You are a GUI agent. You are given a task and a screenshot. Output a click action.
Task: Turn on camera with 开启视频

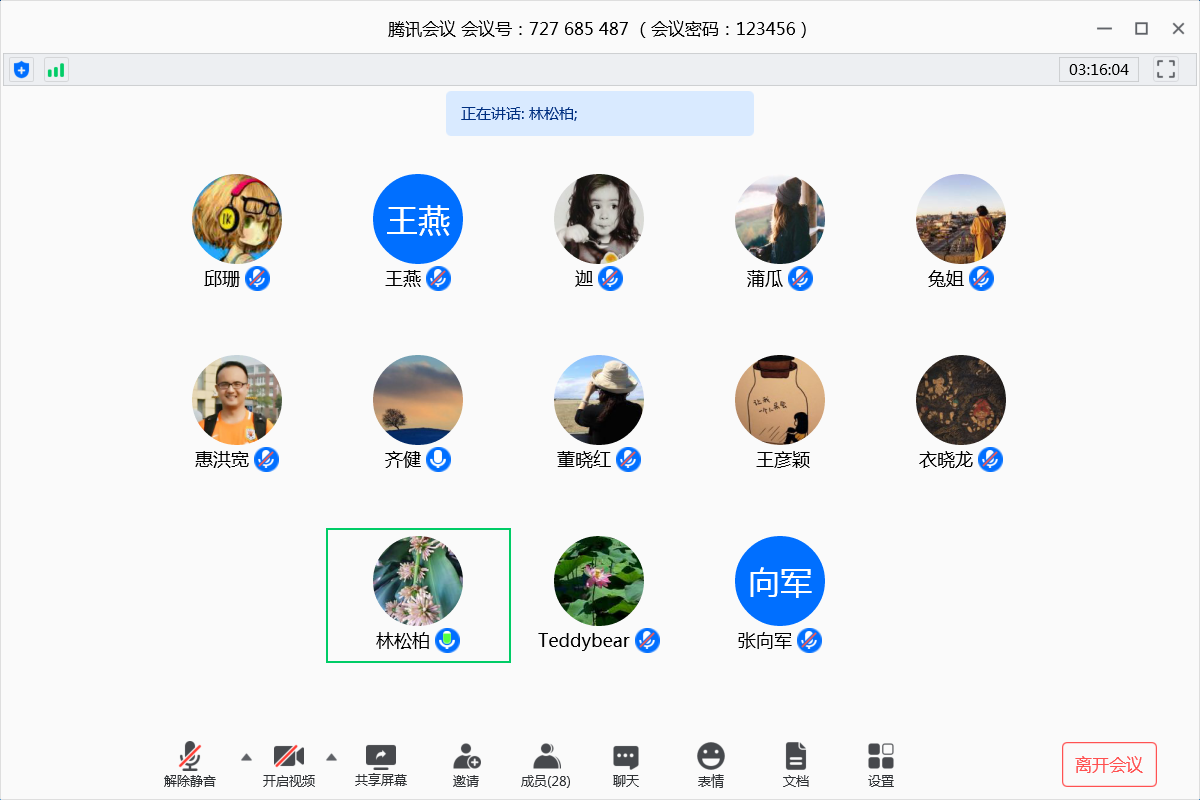coord(289,765)
